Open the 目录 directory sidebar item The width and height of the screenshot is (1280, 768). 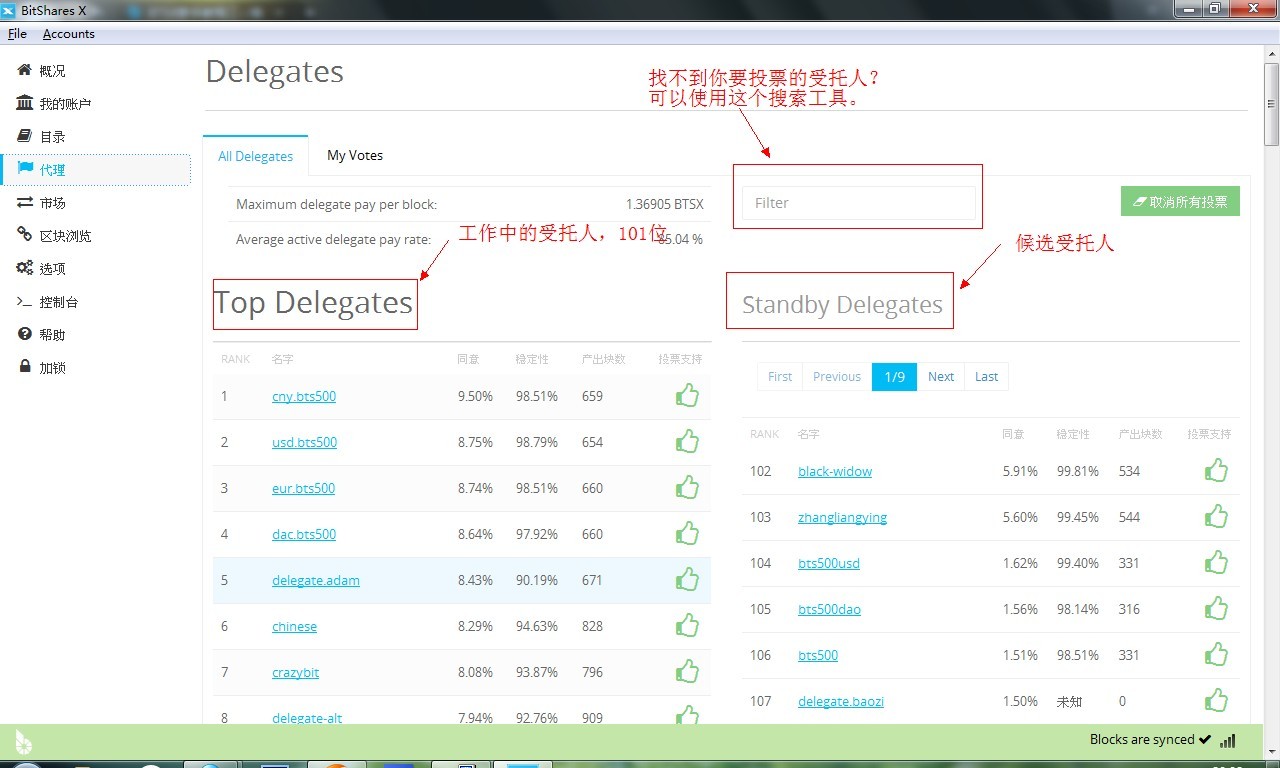click(95, 137)
